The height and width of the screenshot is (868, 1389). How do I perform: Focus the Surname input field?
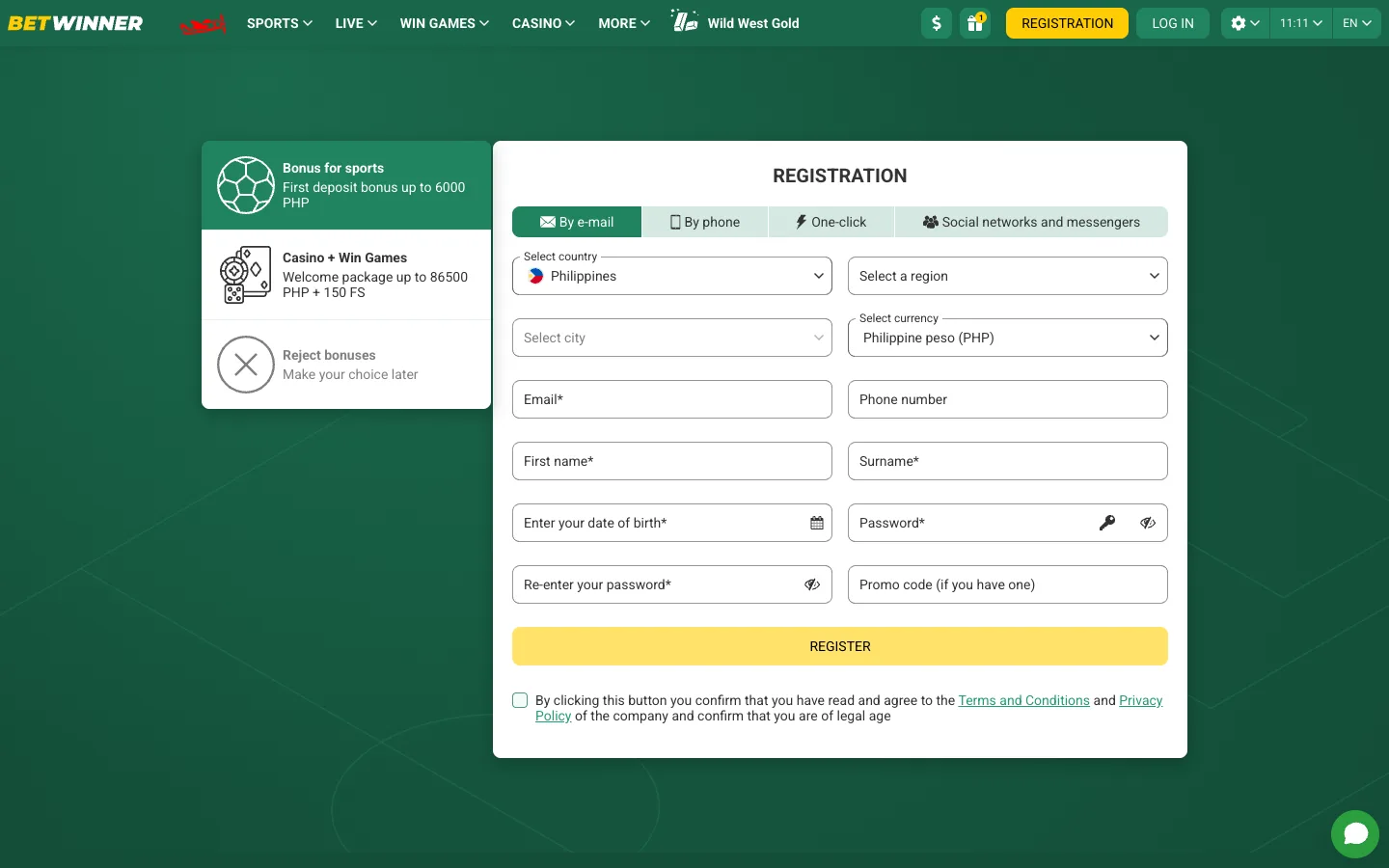[x=1008, y=461]
